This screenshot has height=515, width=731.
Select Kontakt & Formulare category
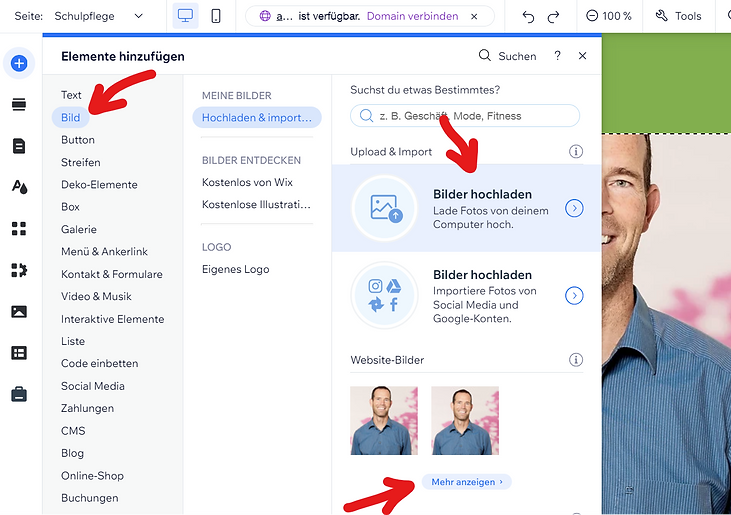click(x=112, y=274)
